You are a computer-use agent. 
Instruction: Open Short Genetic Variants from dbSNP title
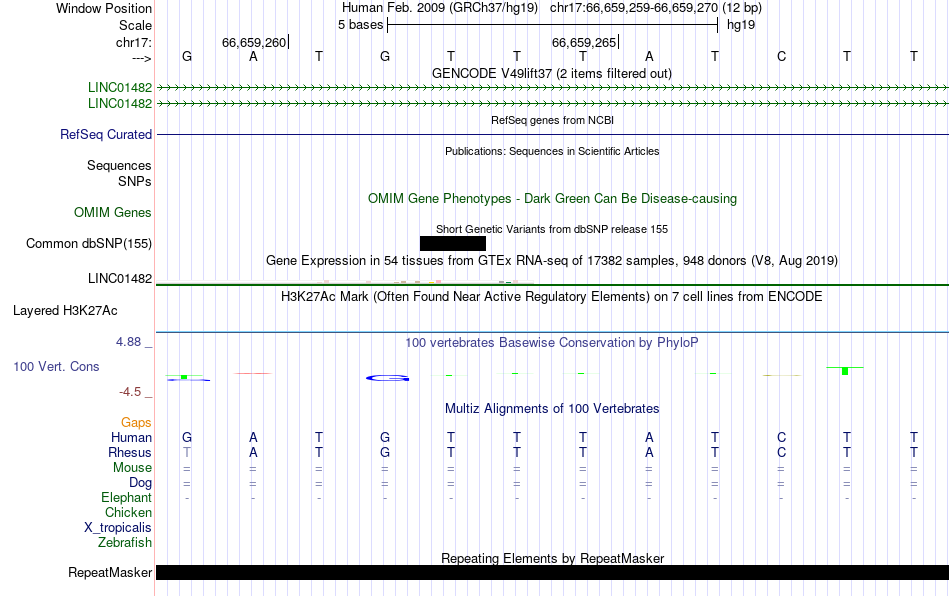click(552, 229)
